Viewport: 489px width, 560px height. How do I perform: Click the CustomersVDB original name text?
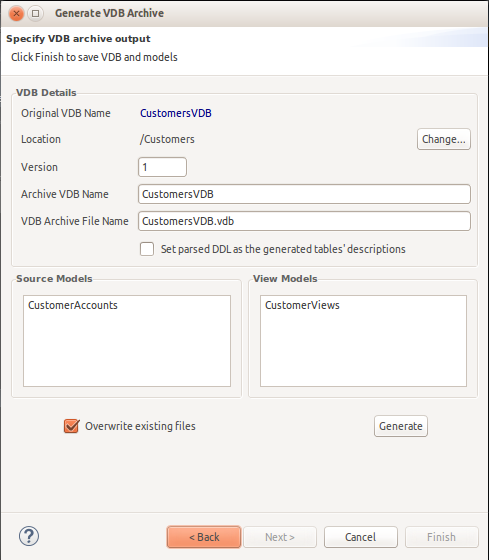click(176, 113)
